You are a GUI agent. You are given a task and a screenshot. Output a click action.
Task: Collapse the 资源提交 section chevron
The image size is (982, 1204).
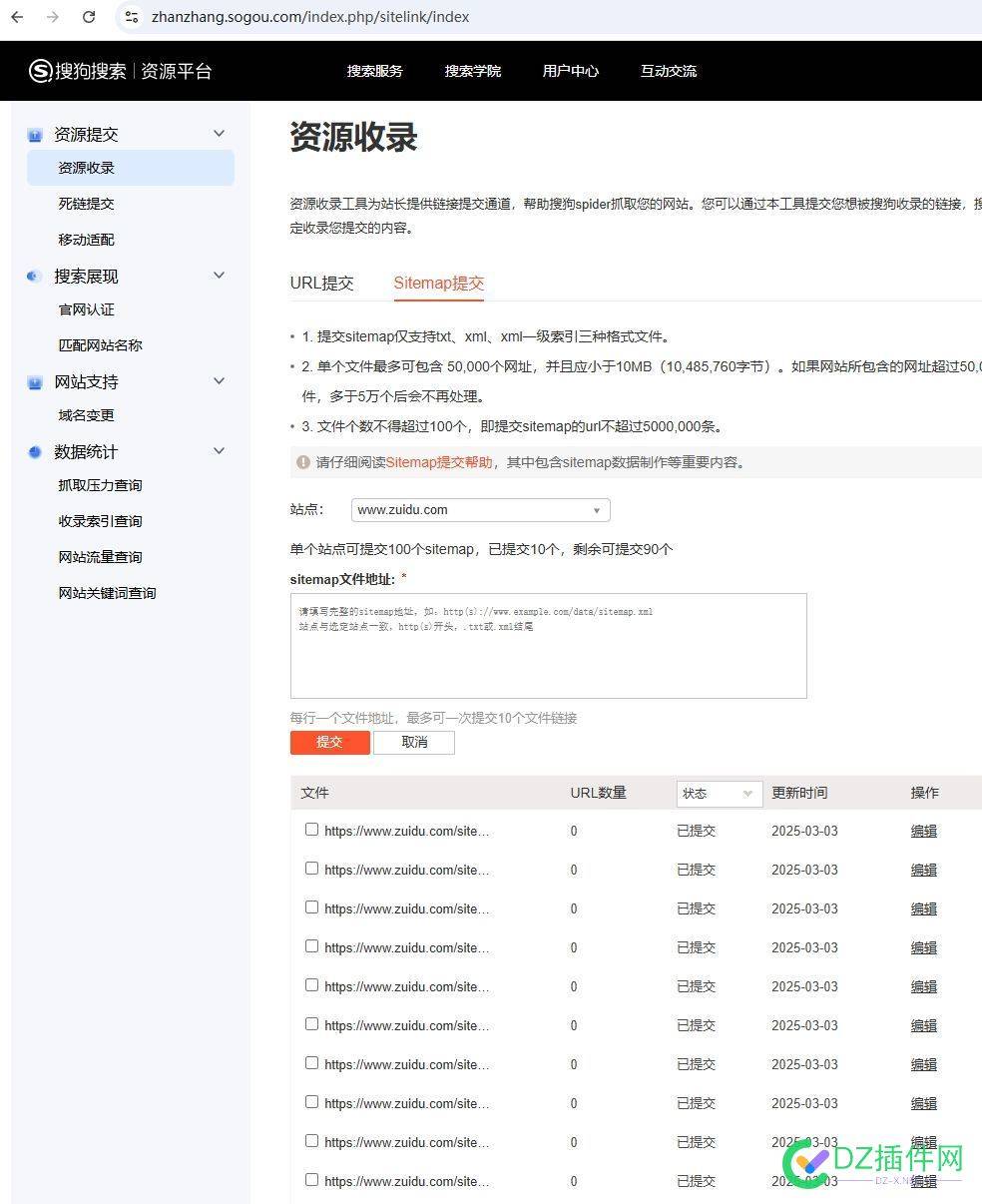(220, 134)
